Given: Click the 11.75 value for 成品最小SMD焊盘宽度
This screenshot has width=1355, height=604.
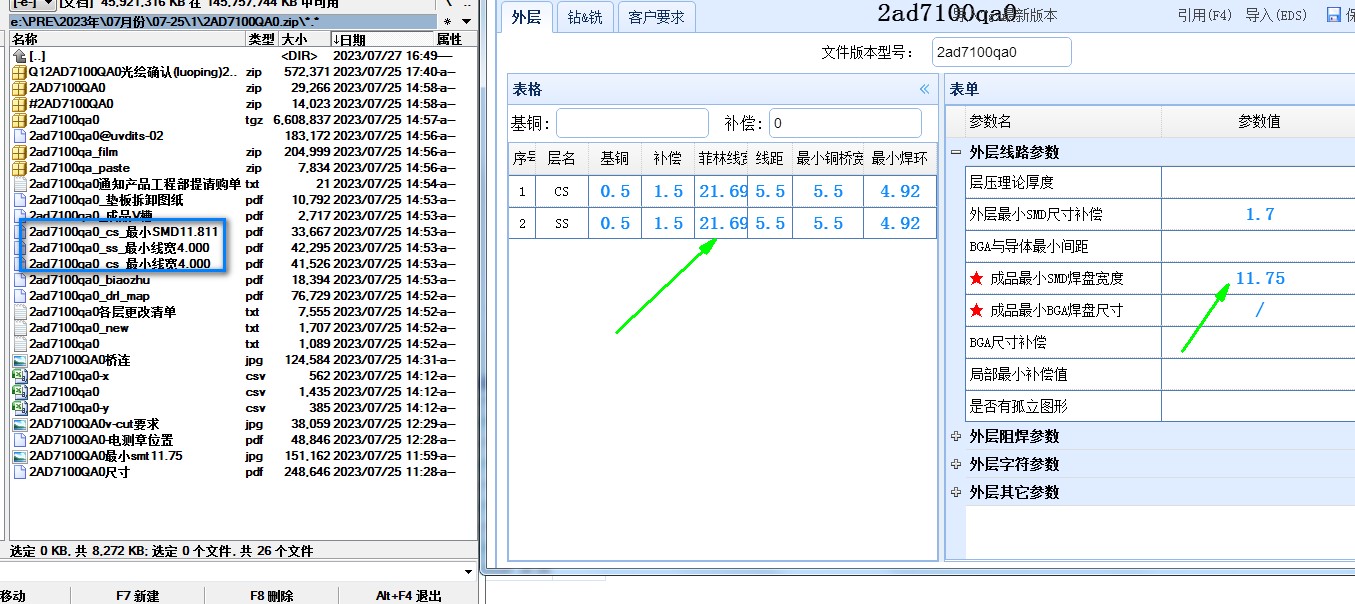Looking at the screenshot, I should pos(1260,278).
